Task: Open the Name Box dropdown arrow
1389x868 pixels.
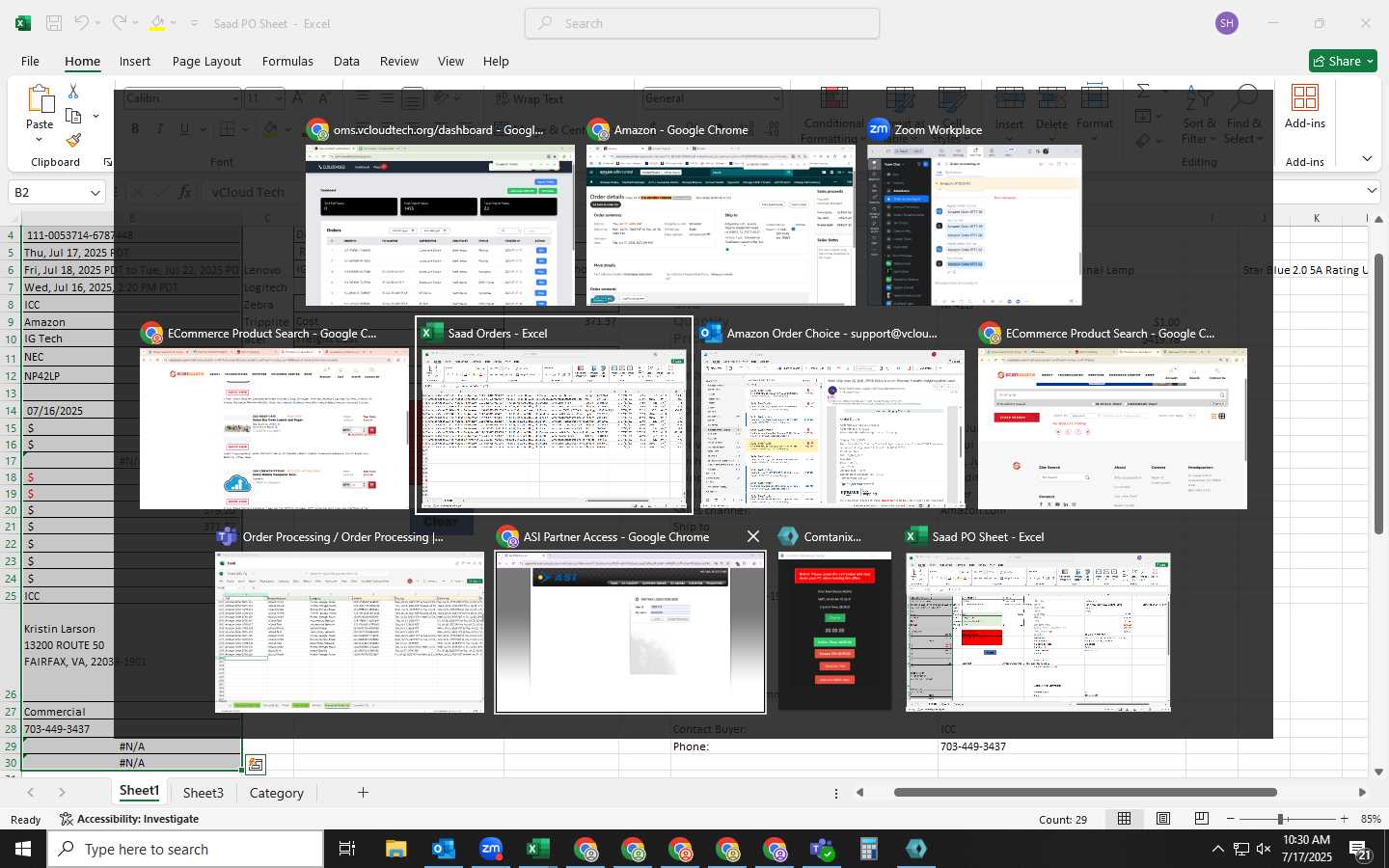Action: [x=95, y=193]
